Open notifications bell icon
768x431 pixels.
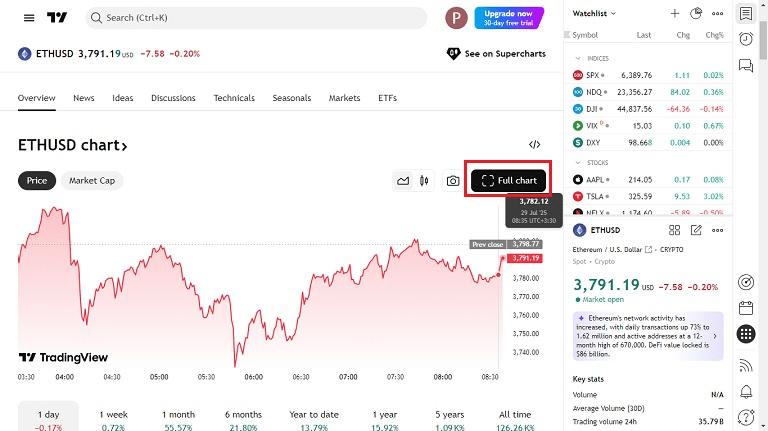coord(746,391)
